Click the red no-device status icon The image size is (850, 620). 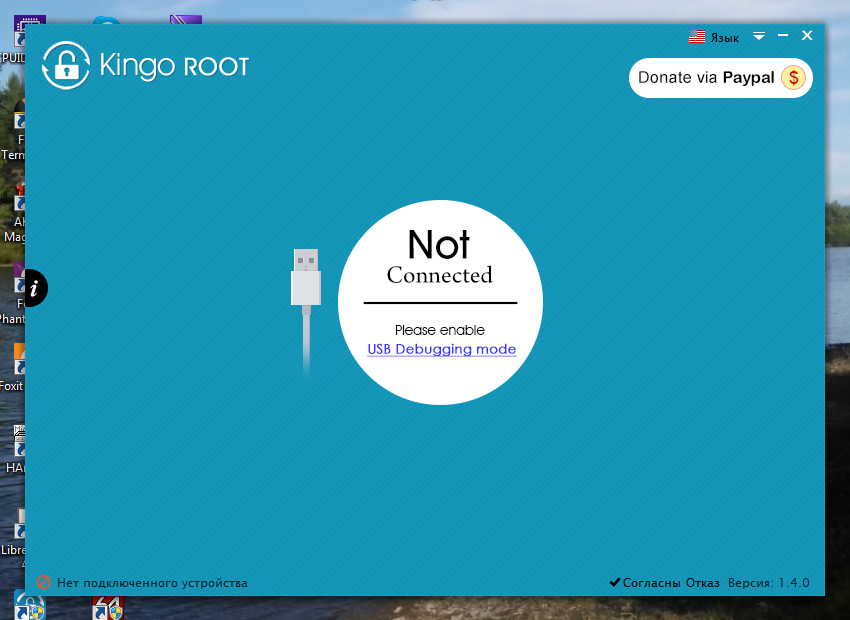43,582
